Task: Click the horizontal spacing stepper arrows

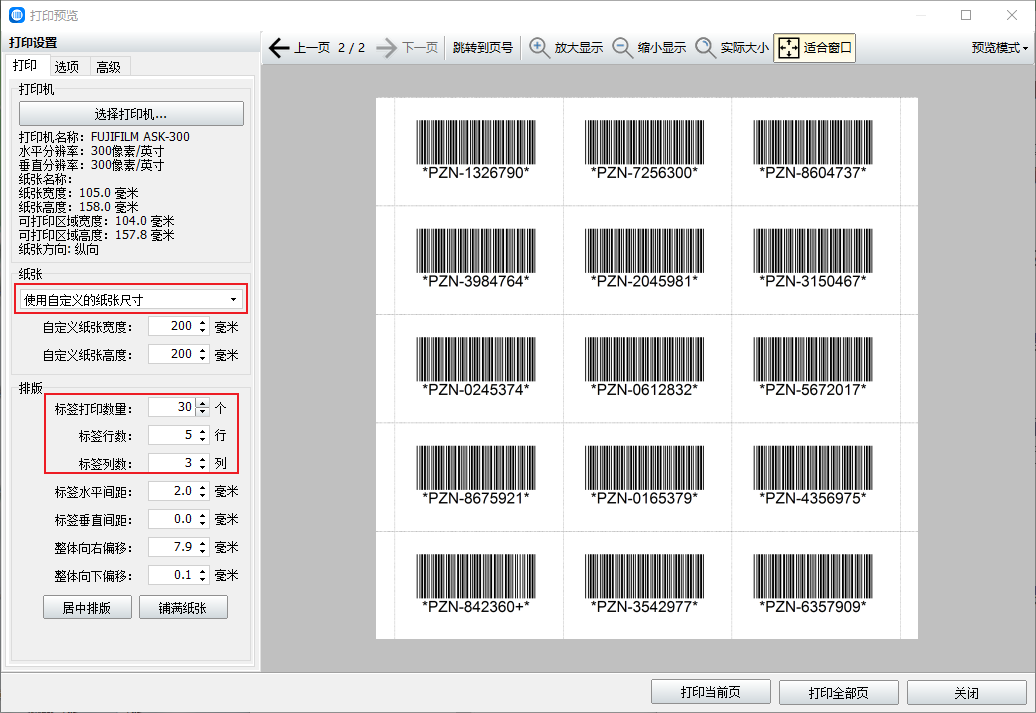Action: (203, 491)
